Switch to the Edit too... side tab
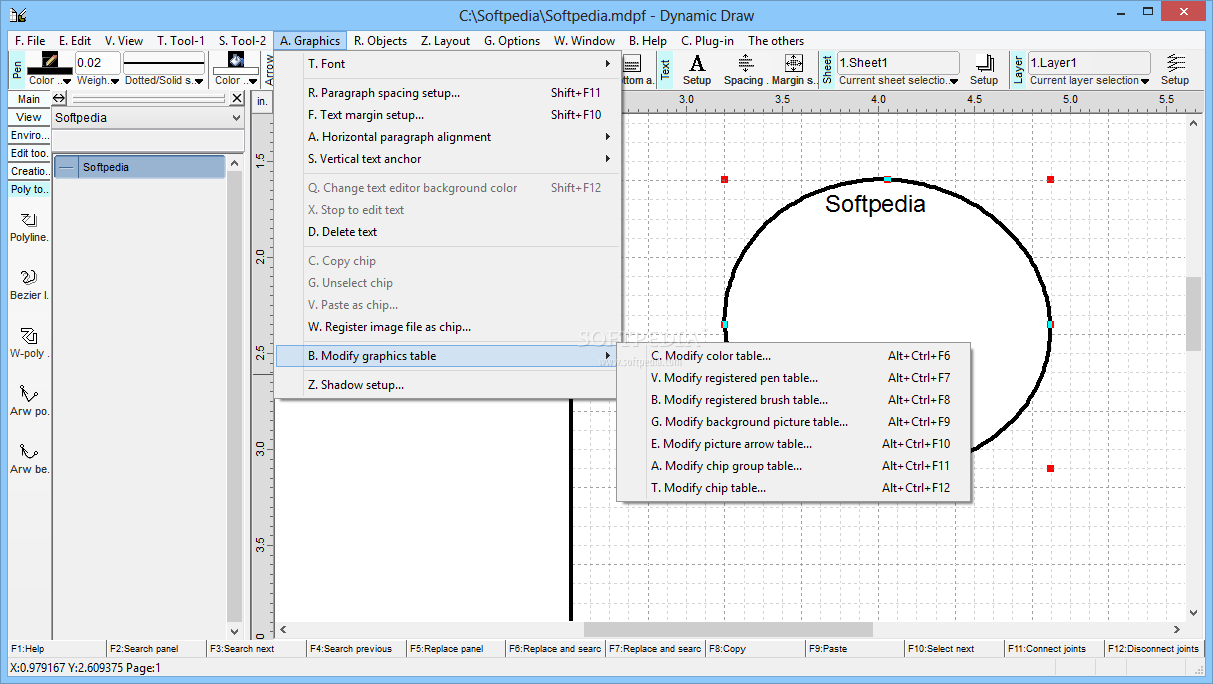The image size is (1213, 684). click(x=29, y=153)
